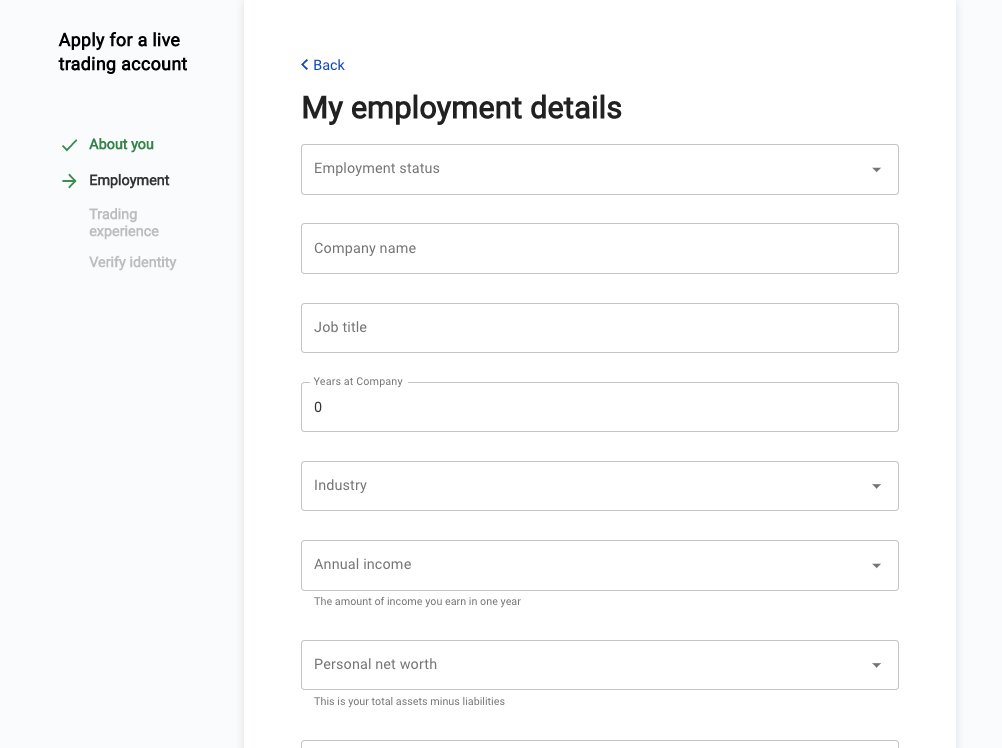Open the Employment status dropdown

[x=599, y=169]
